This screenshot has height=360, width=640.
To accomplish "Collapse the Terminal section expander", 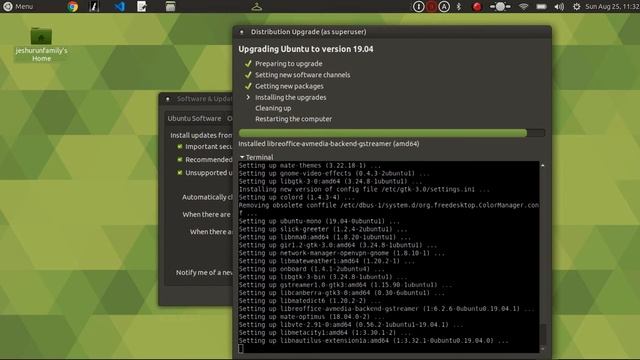I will click(242, 157).
